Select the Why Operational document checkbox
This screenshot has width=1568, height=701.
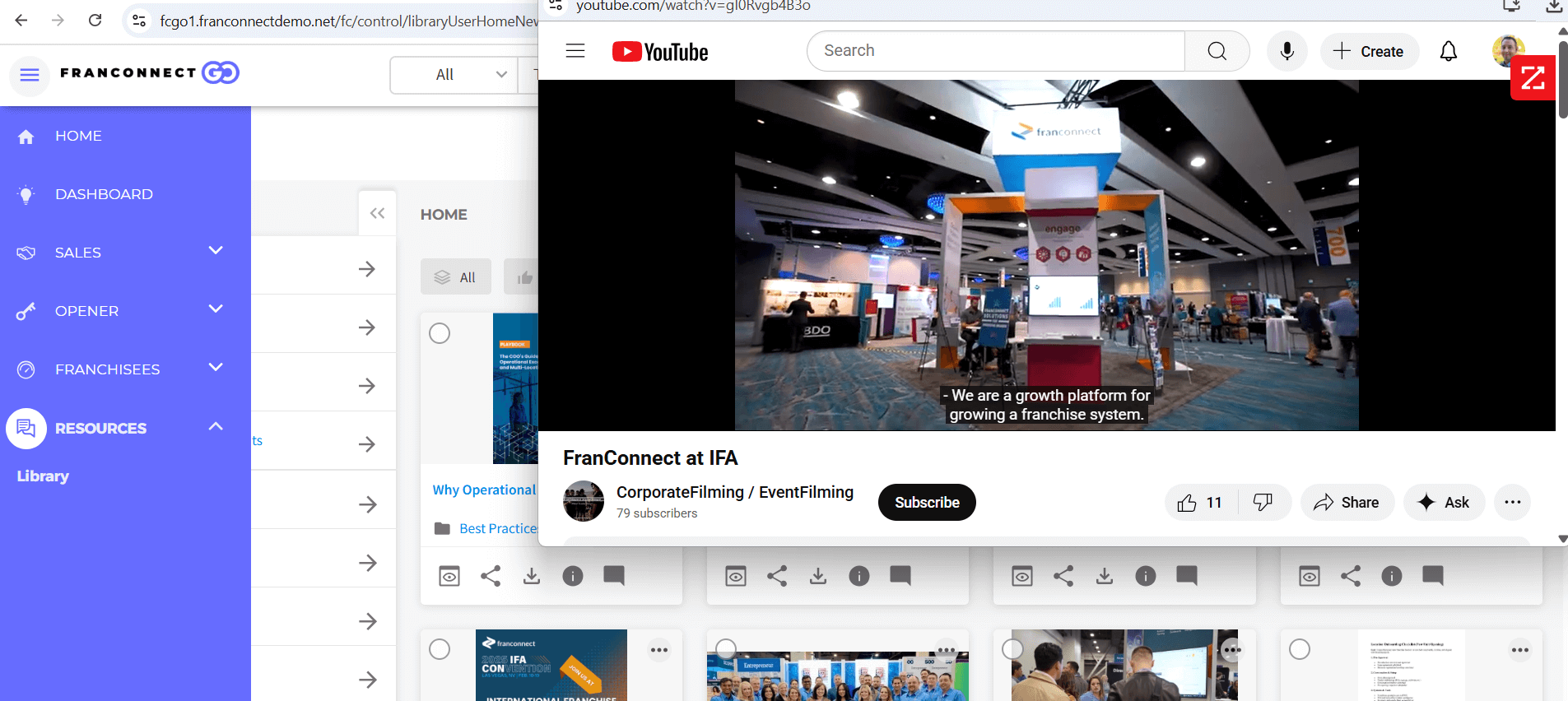[x=440, y=333]
